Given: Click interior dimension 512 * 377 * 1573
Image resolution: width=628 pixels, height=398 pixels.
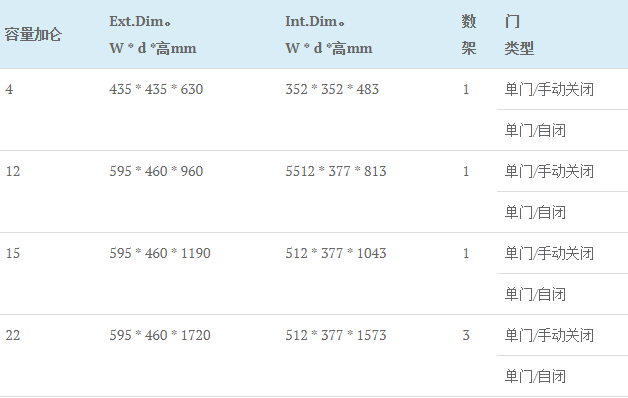Looking at the screenshot, I should tap(336, 335).
